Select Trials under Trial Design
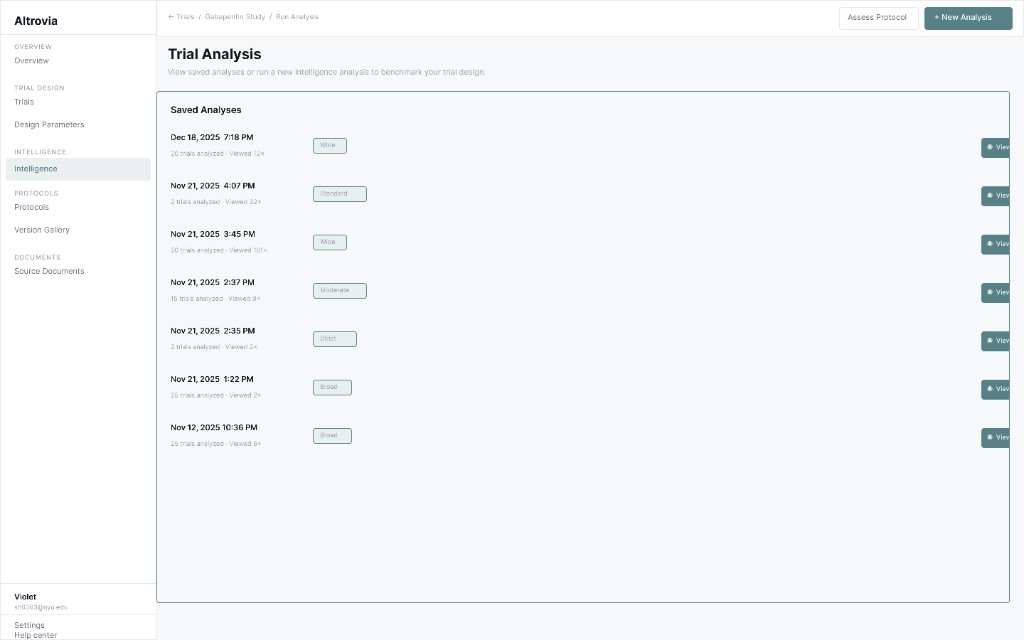The image size is (1024, 640). pos(25,101)
